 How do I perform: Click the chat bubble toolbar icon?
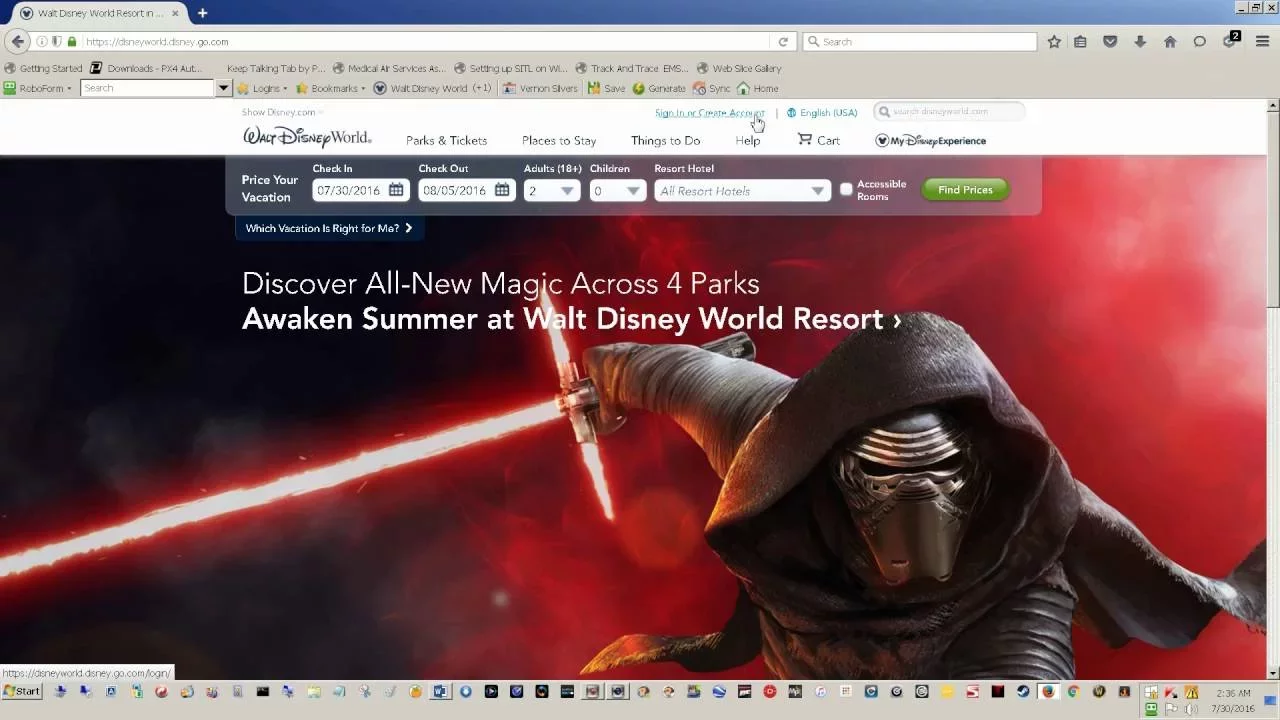tap(1200, 42)
